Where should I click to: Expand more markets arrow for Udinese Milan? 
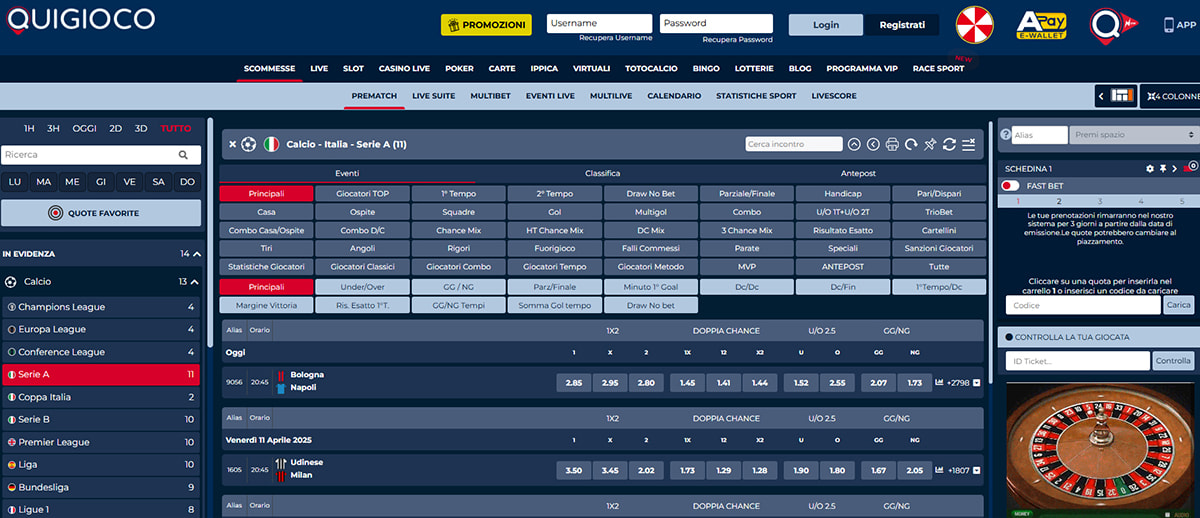pyautogui.click(x=976, y=469)
